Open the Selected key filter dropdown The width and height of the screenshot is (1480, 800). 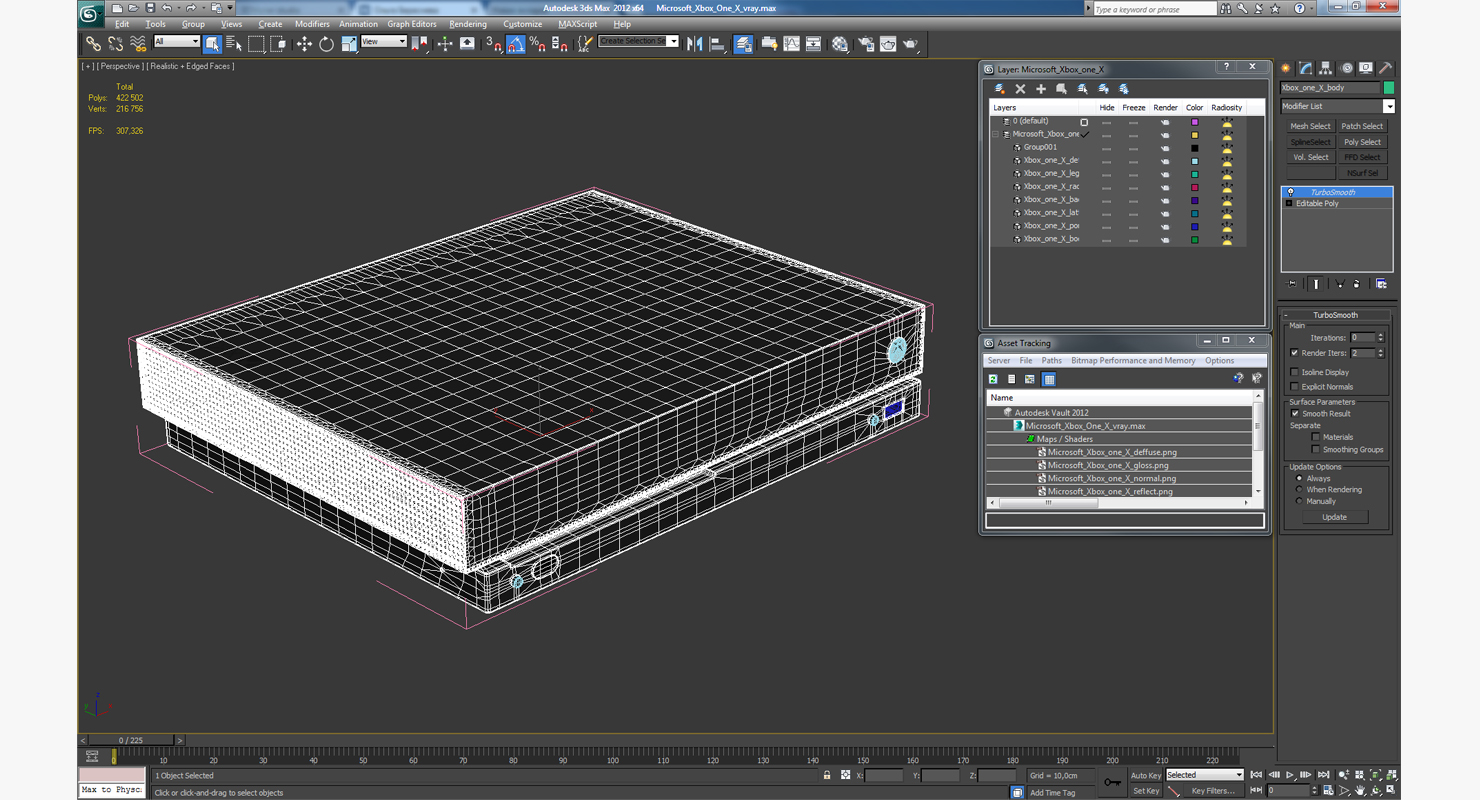point(1204,775)
